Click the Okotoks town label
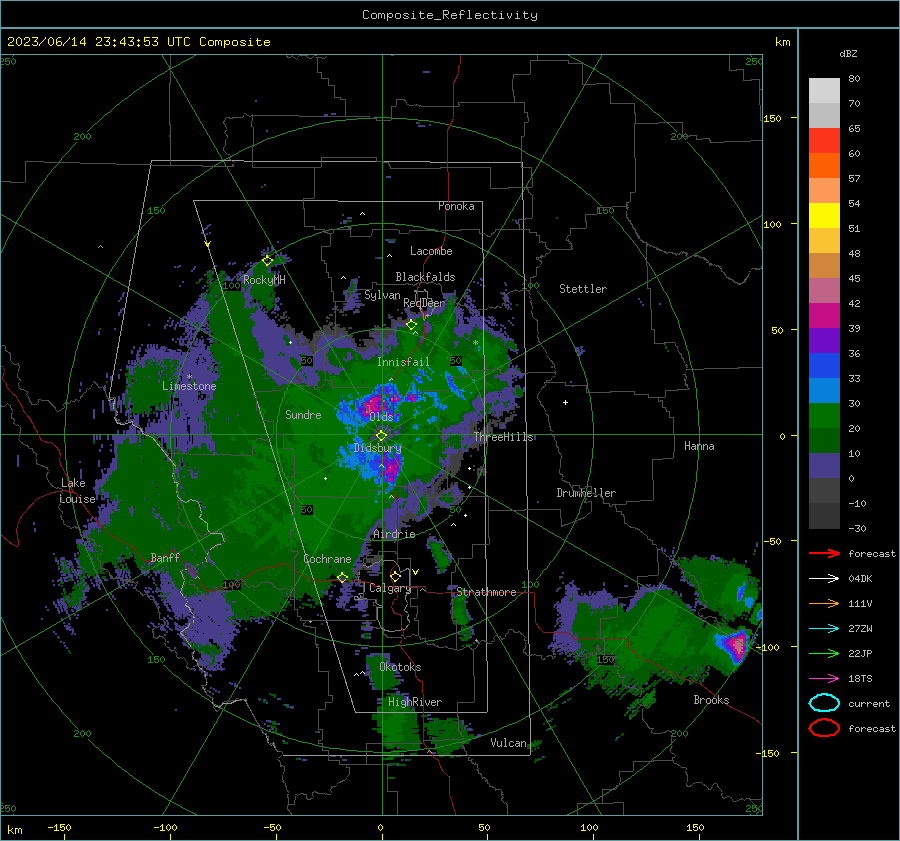This screenshot has width=900, height=841. (x=400, y=667)
